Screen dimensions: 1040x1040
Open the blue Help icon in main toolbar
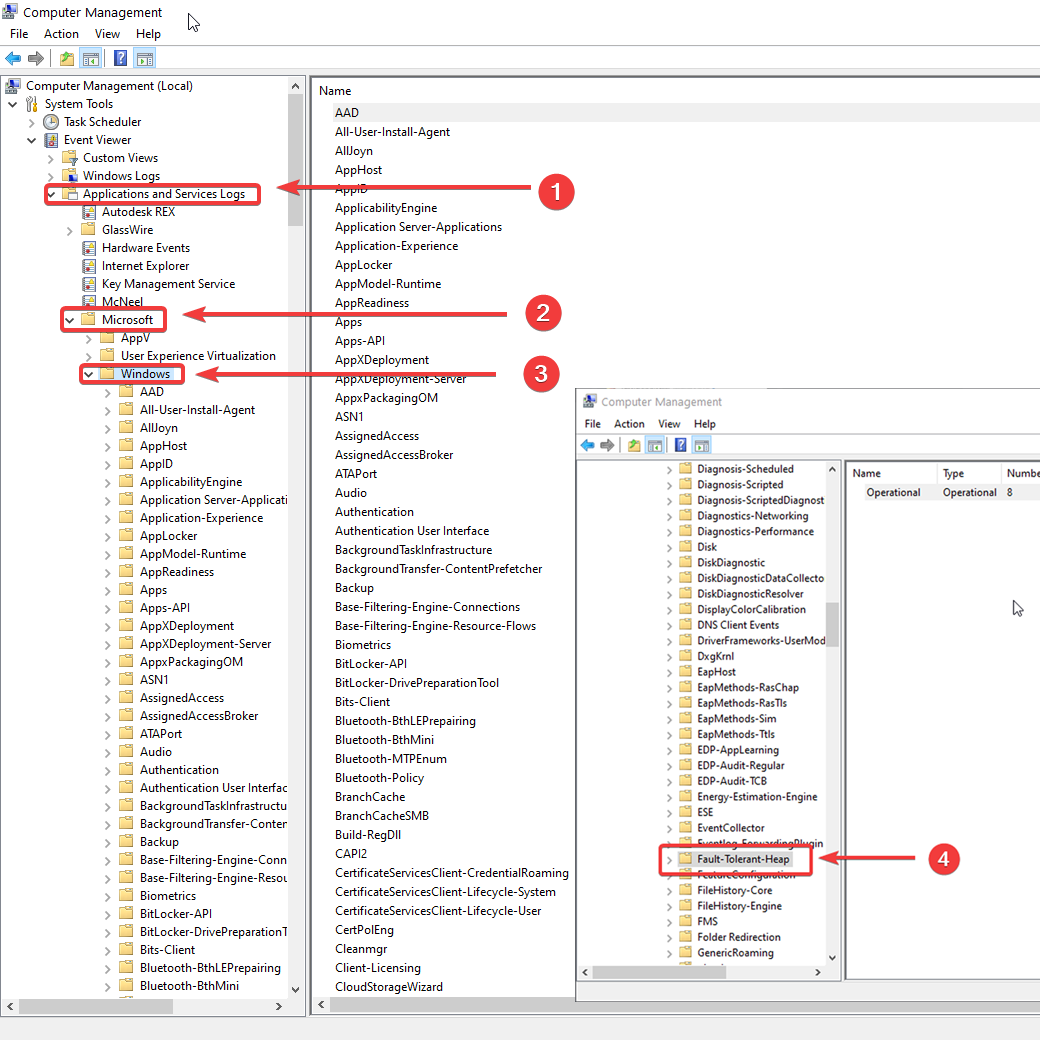[120, 59]
